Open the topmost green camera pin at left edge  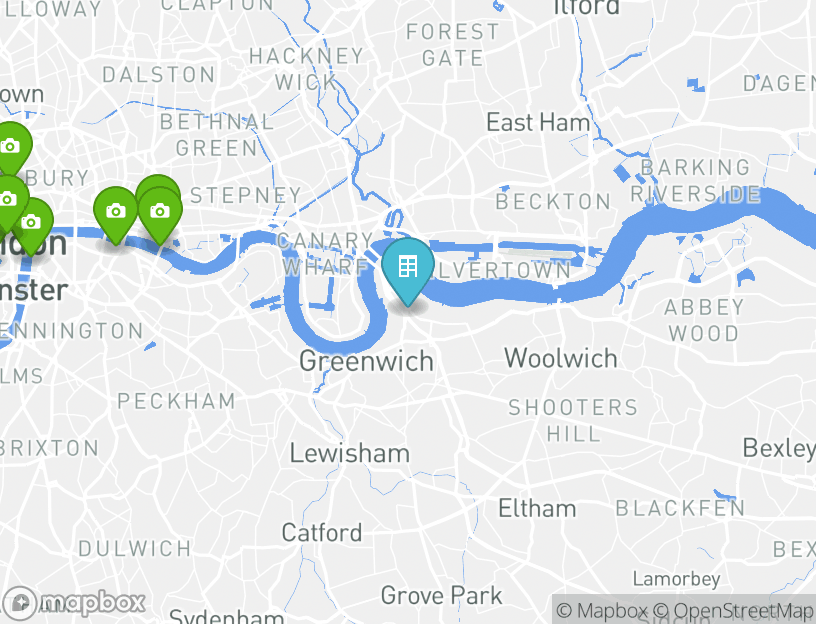point(11,148)
